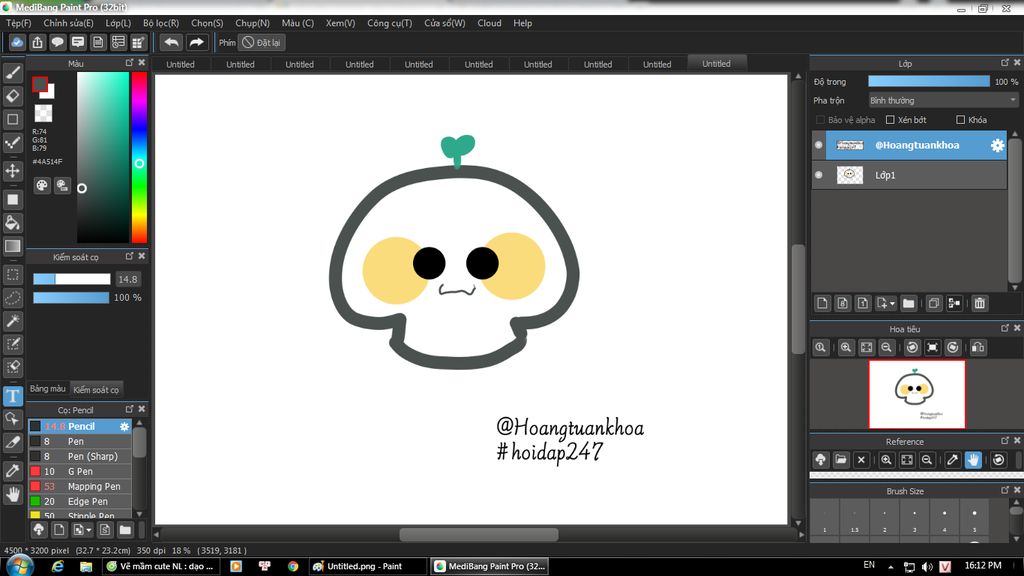Undock the Brush Size panel

[1004, 490]
